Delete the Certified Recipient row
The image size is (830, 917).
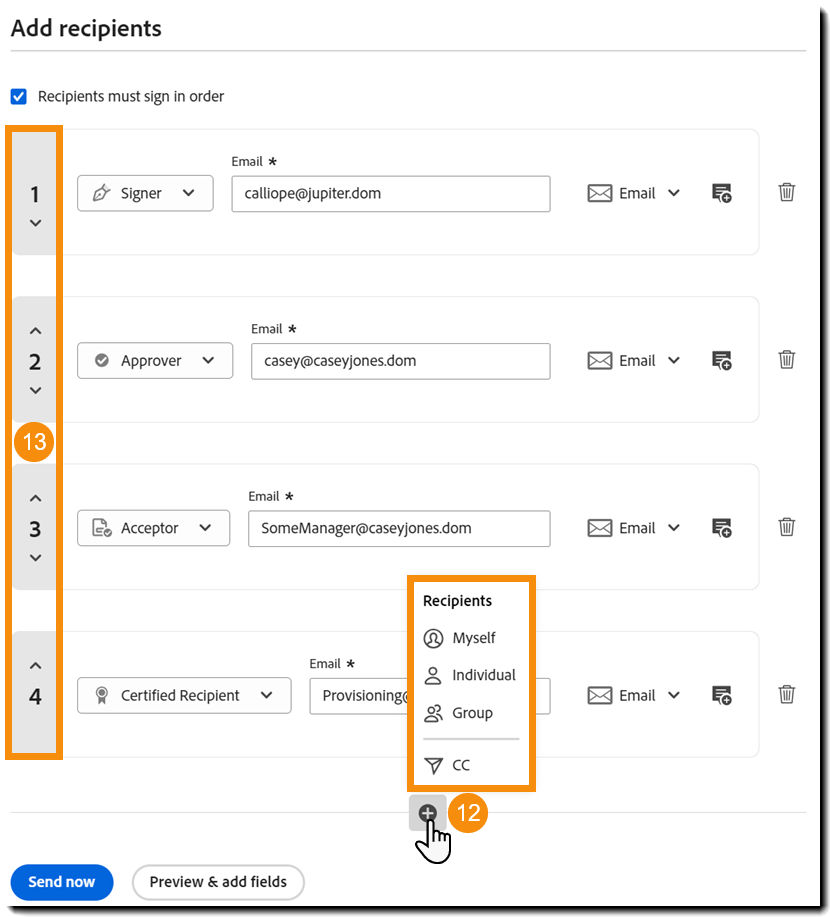787,694
